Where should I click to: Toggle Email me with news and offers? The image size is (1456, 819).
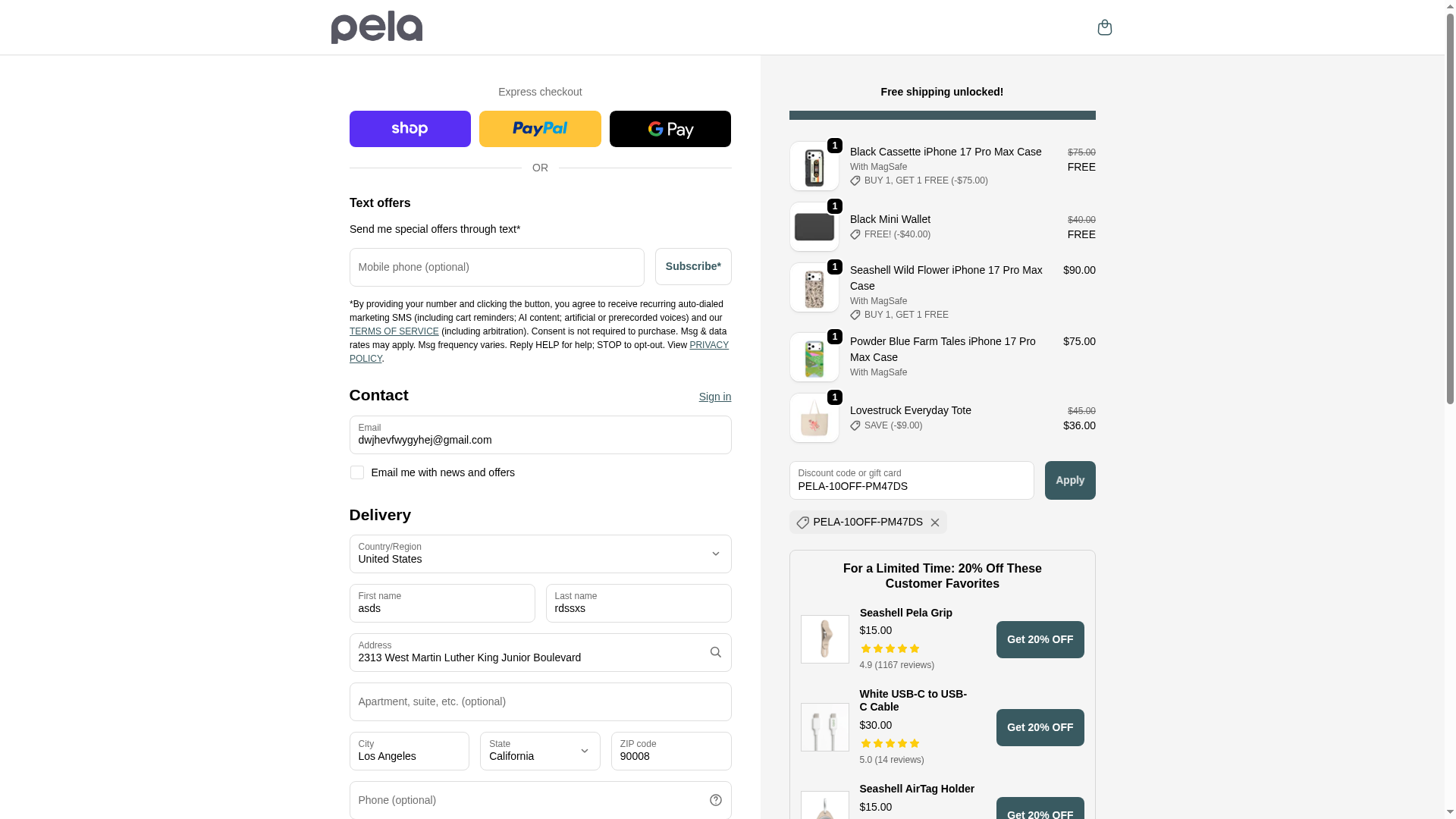(x=356, y=472)
